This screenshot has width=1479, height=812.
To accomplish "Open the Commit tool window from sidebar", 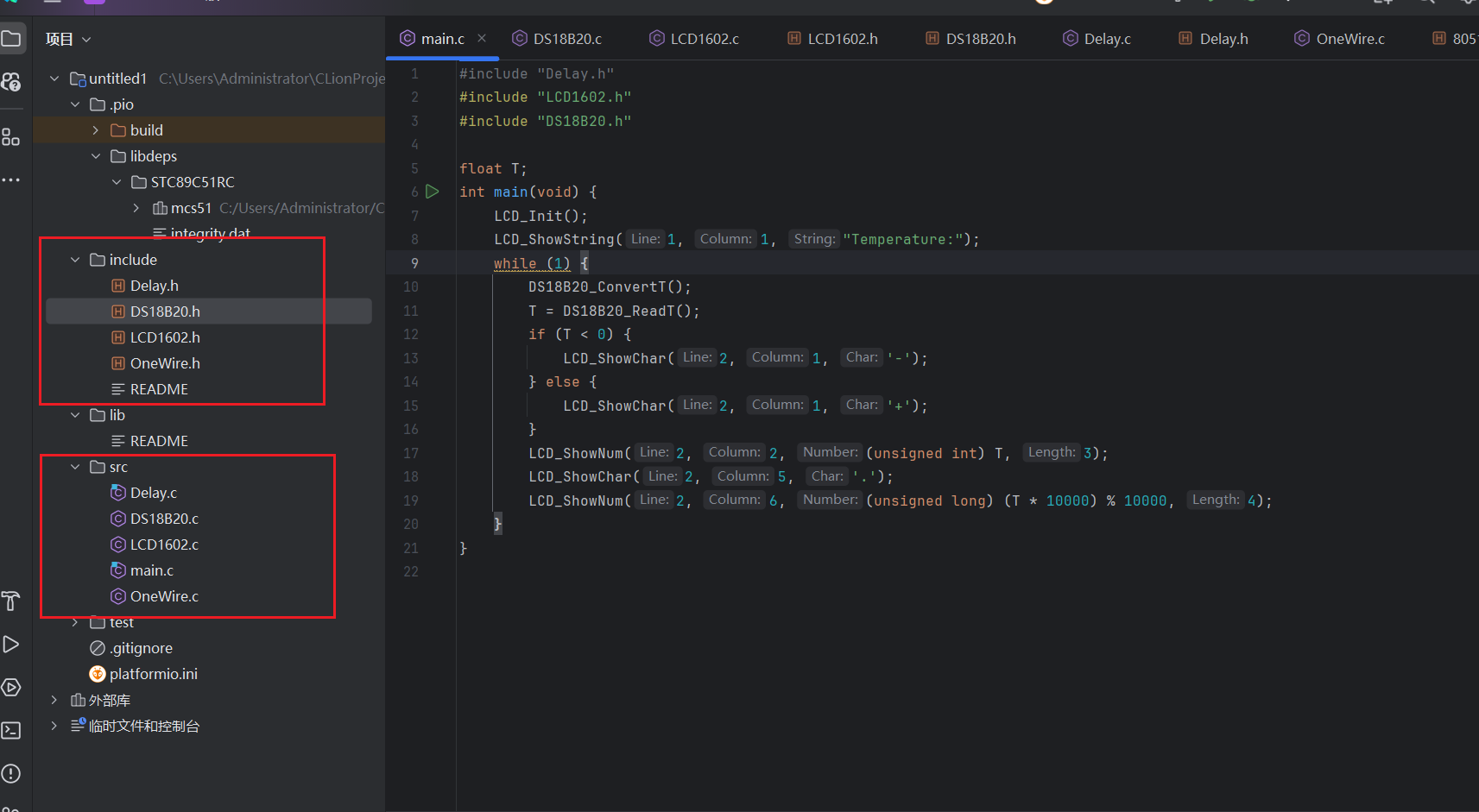I will click(x=11, y=82).
